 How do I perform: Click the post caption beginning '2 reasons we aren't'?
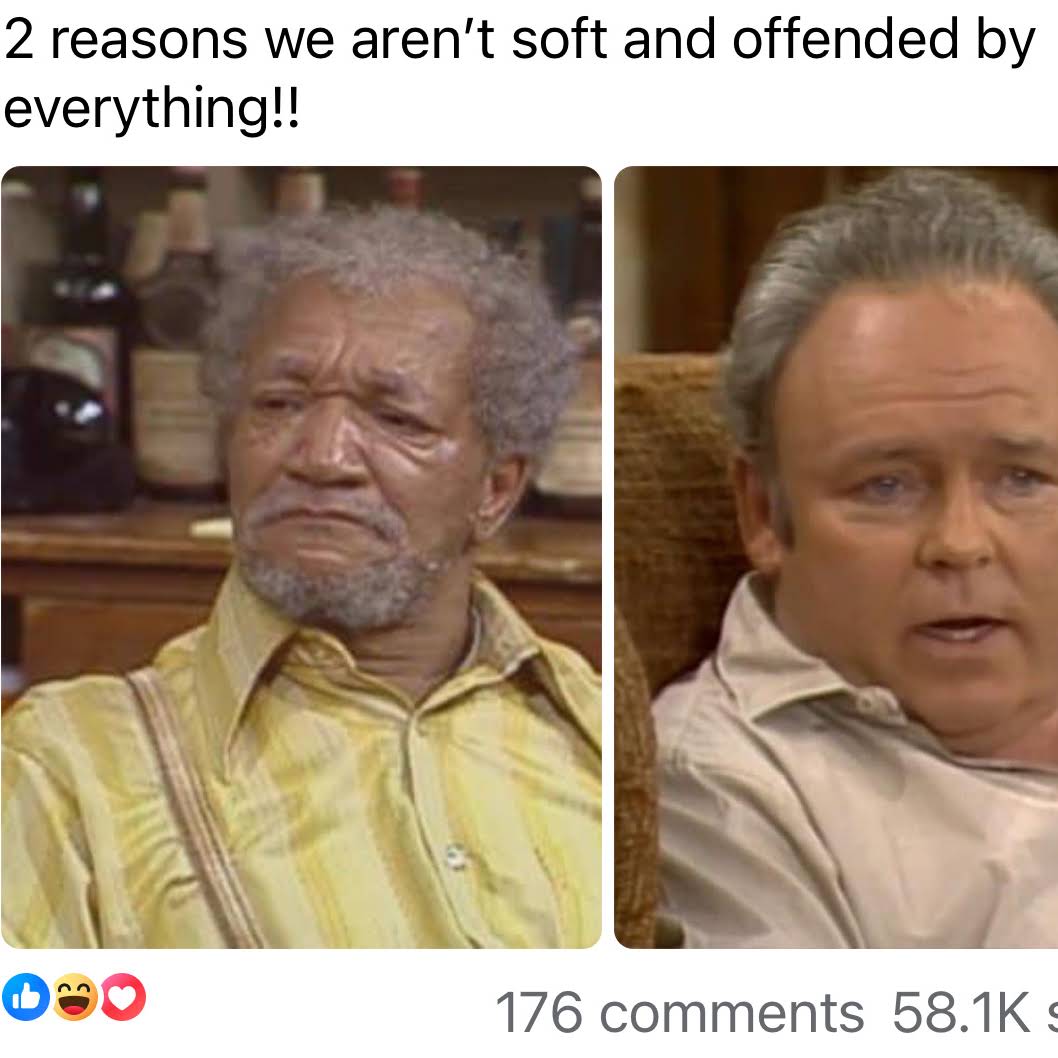(520, 73)
